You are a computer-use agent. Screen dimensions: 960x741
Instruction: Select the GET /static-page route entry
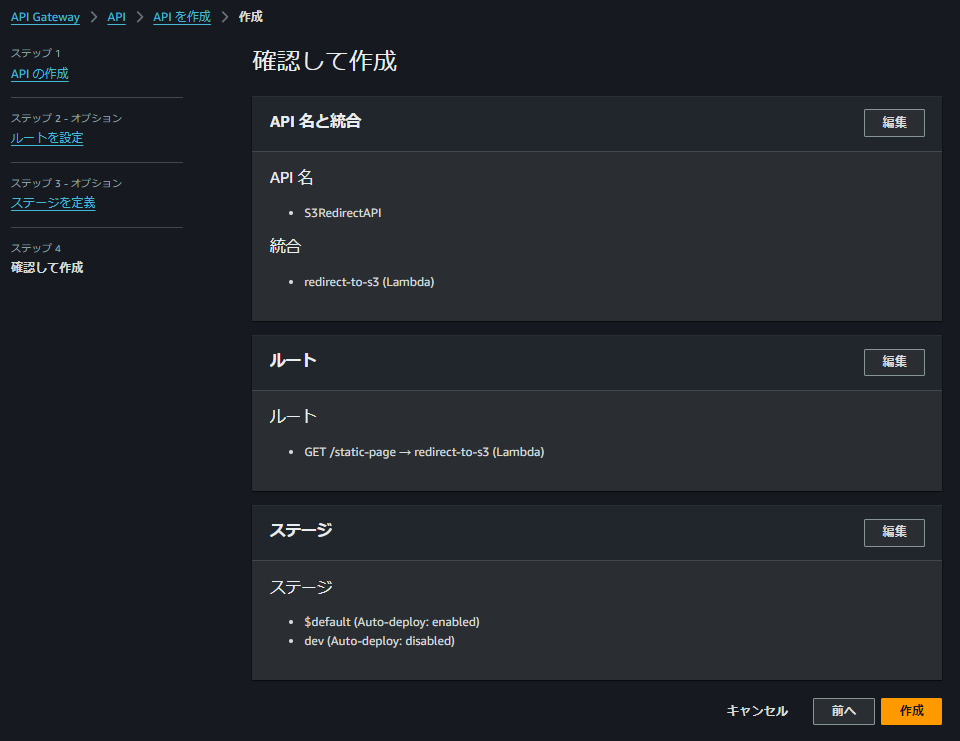(x=424, y=451)
